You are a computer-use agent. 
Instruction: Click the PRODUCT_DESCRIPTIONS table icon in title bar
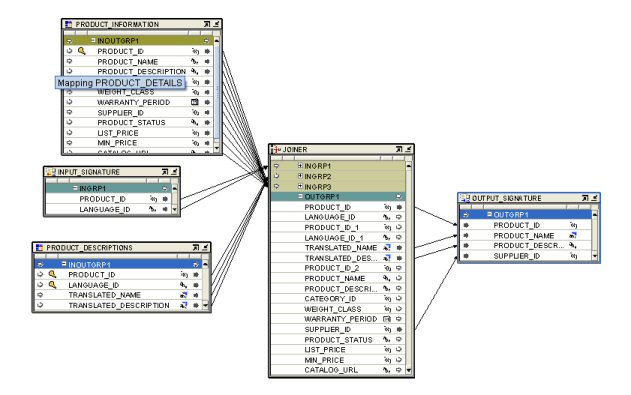click(39, 248)
